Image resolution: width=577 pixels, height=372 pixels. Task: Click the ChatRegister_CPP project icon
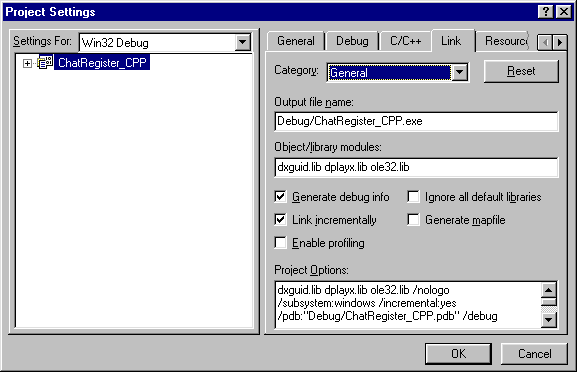(x=45, y=63)
